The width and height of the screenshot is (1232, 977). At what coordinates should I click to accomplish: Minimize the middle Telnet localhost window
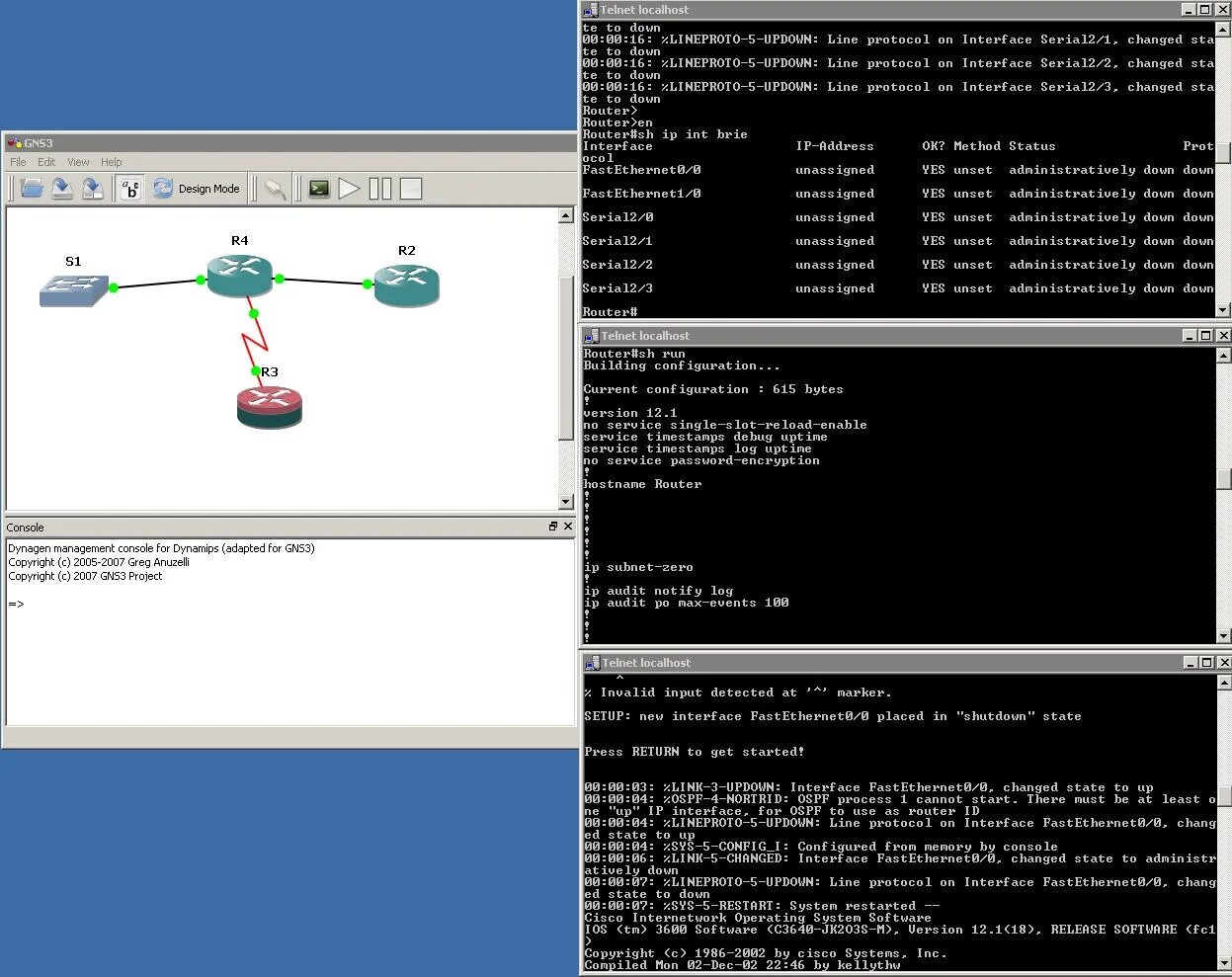(1190, 336)
